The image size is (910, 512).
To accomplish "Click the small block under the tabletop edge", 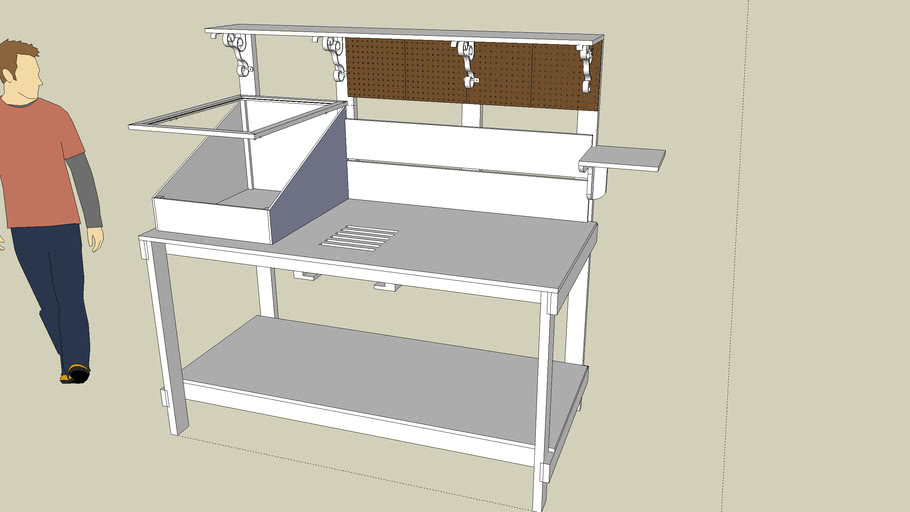I will (386, 288).
